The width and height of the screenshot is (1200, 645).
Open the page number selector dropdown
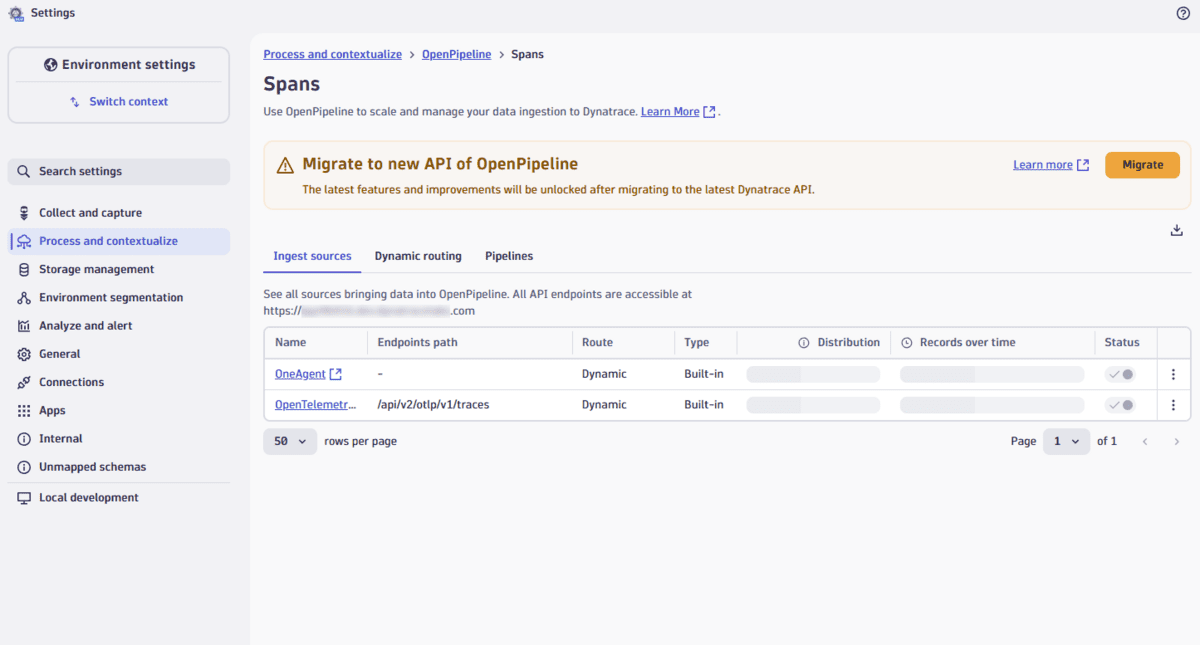[1066, 440]
